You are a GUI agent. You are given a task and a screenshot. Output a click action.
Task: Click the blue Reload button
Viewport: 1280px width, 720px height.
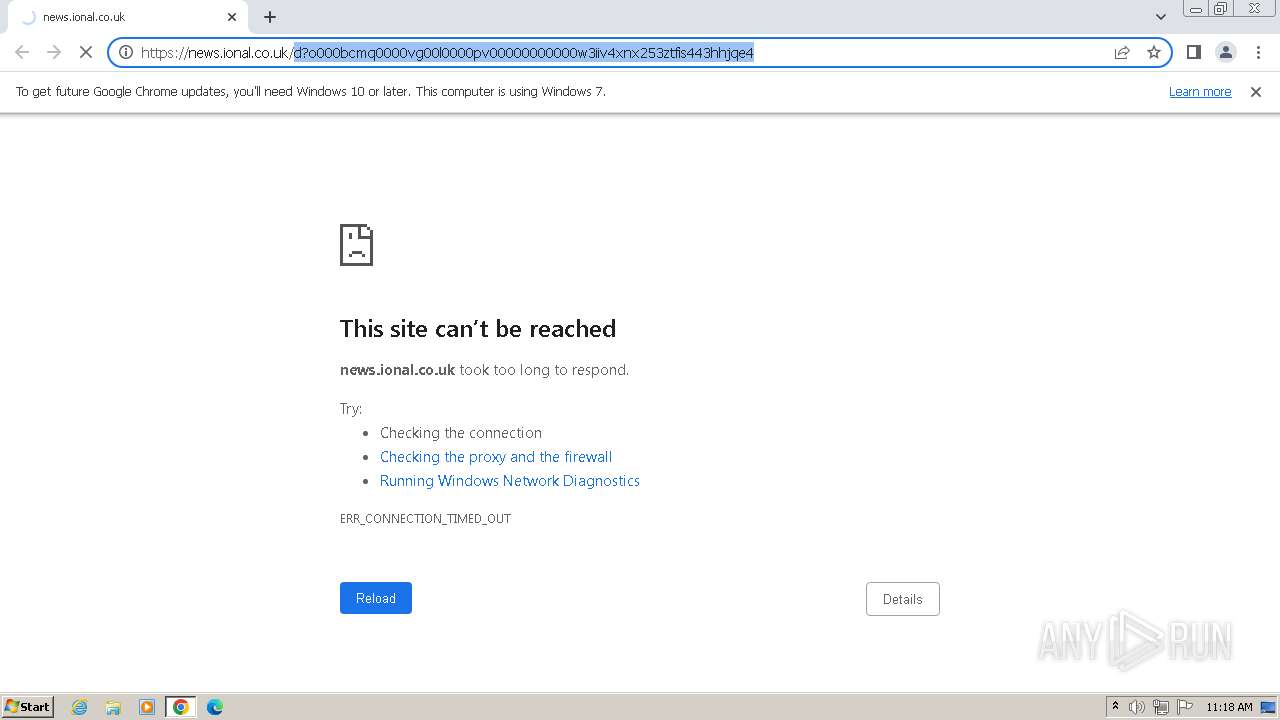376,598
